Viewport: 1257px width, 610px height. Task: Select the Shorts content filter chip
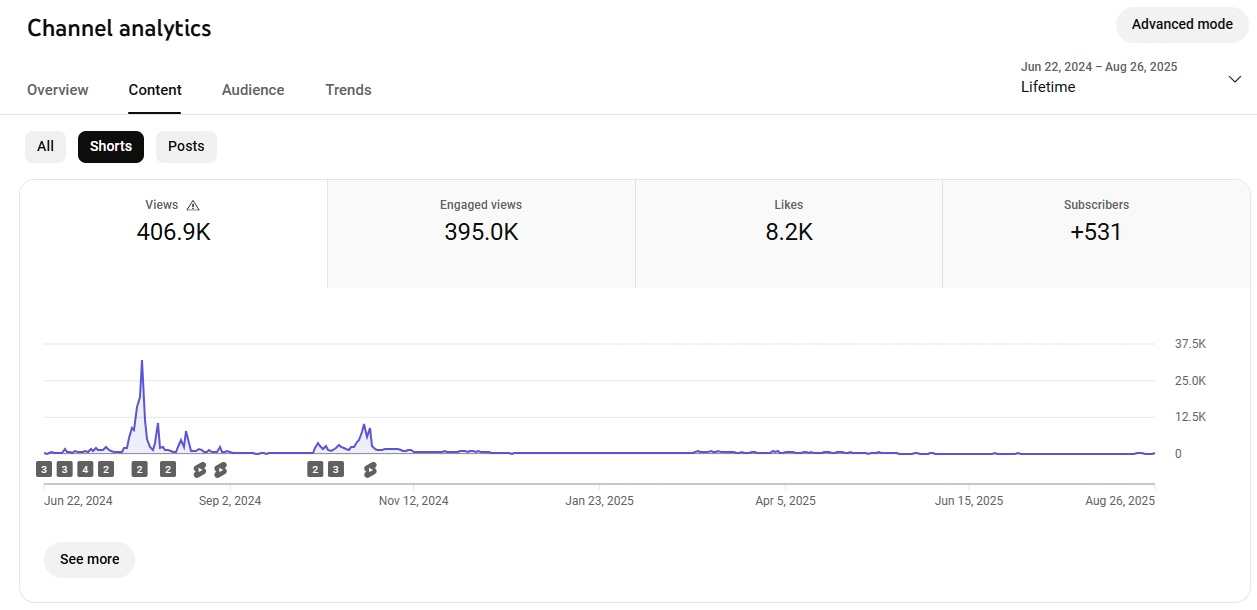(111, 146)
